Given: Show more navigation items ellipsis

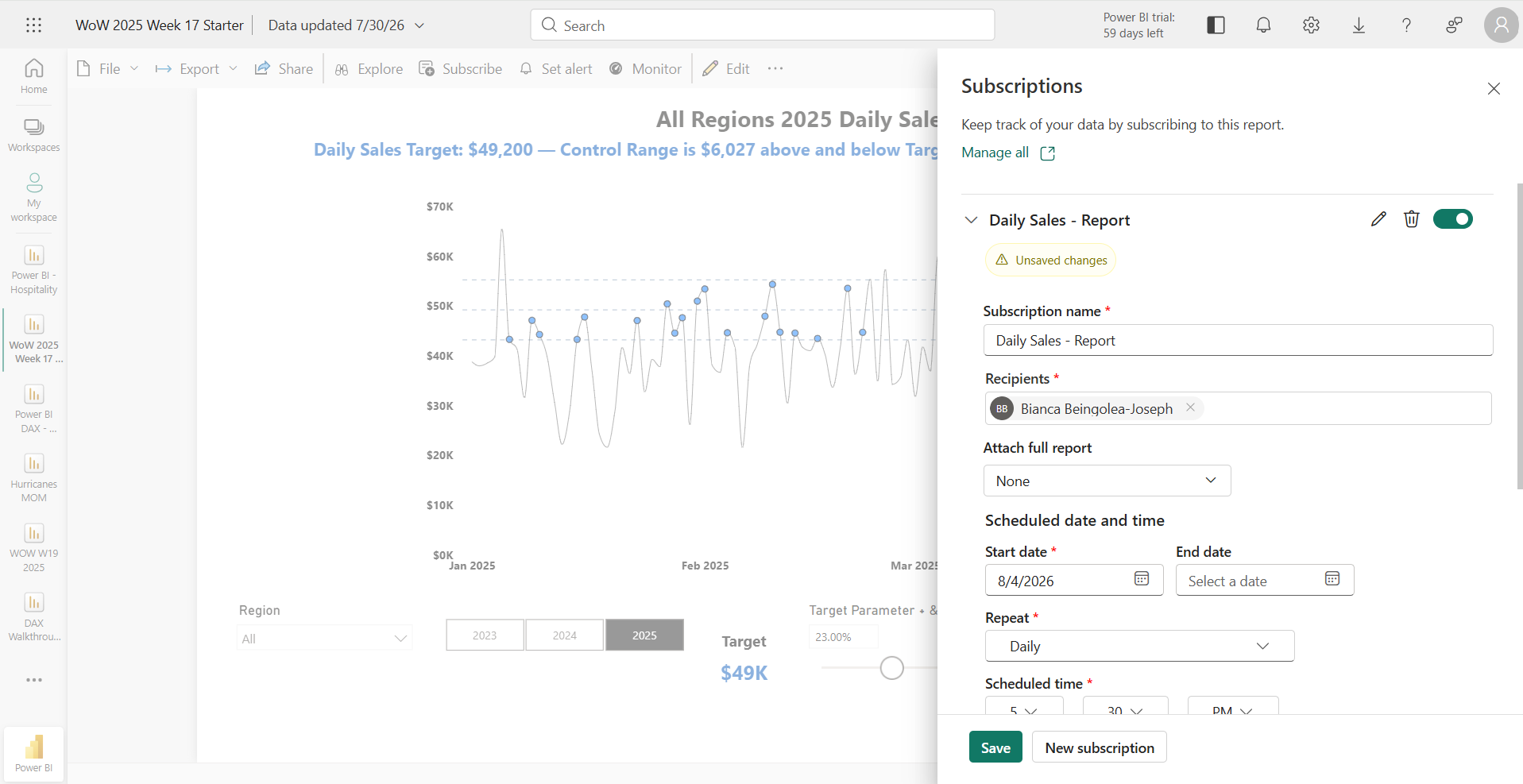Looking at the screenshot, I should click(33, 680).
